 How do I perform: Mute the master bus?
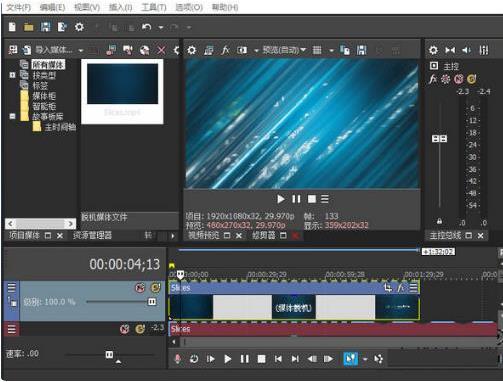tap(459, 79)
